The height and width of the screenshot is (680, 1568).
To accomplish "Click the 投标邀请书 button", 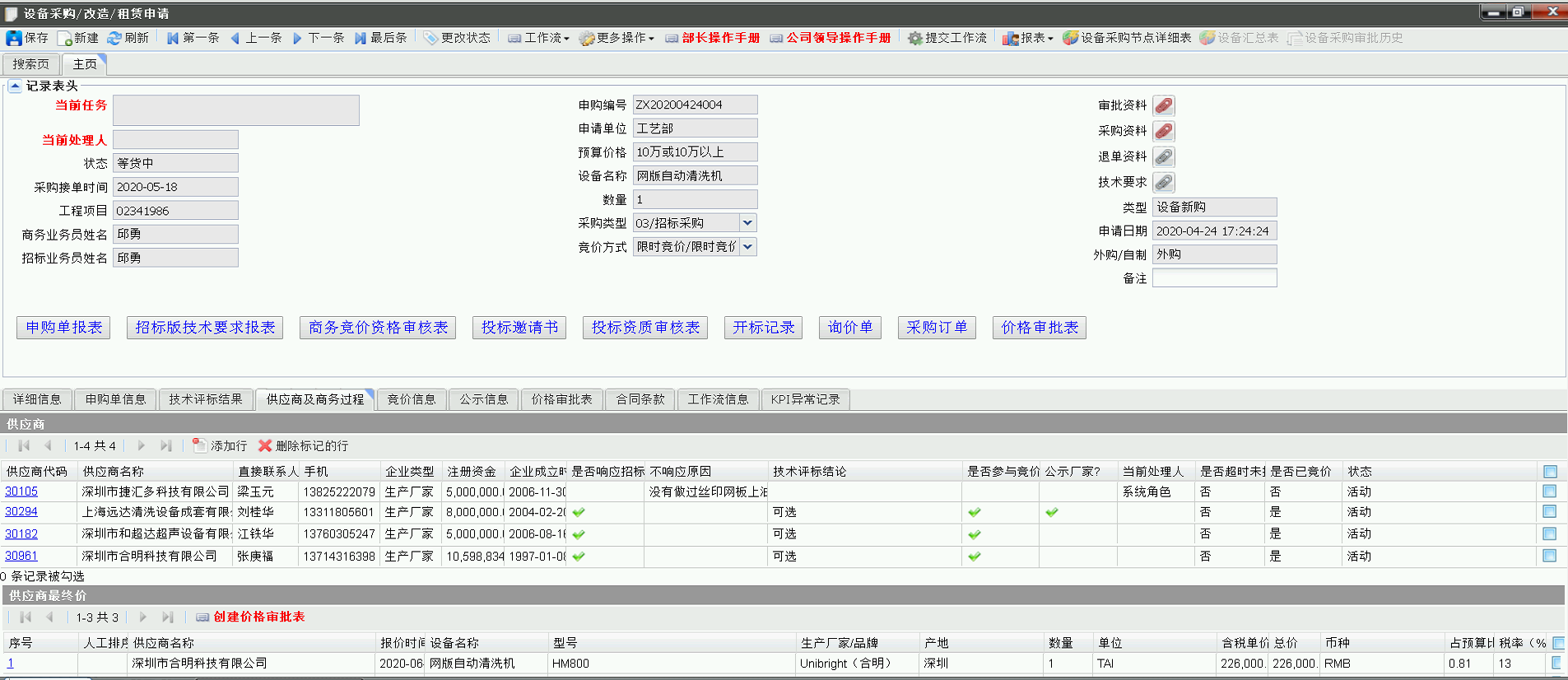I will (x=519, y=328).
